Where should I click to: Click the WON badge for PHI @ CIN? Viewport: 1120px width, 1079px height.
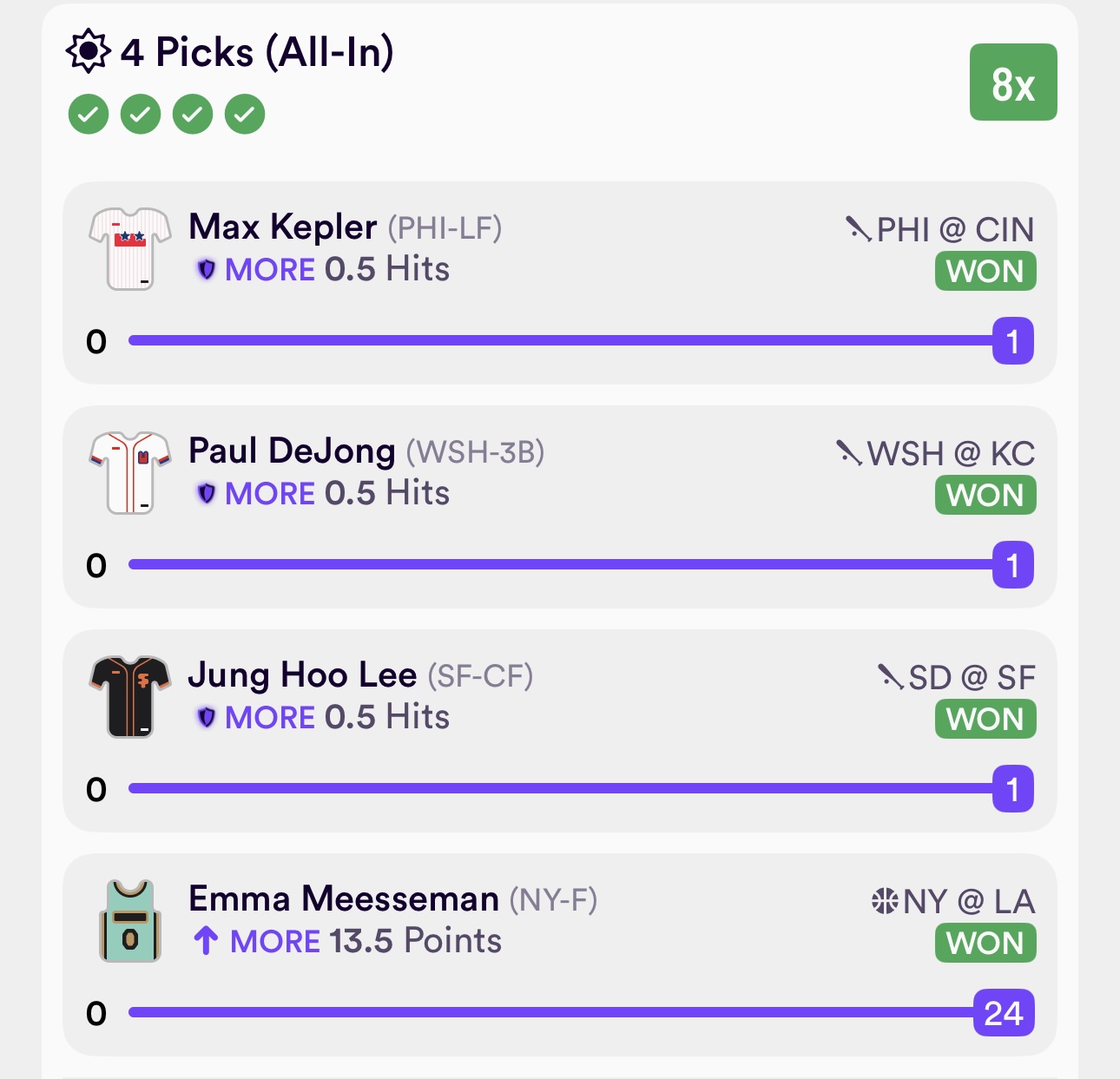coord(985,272)
